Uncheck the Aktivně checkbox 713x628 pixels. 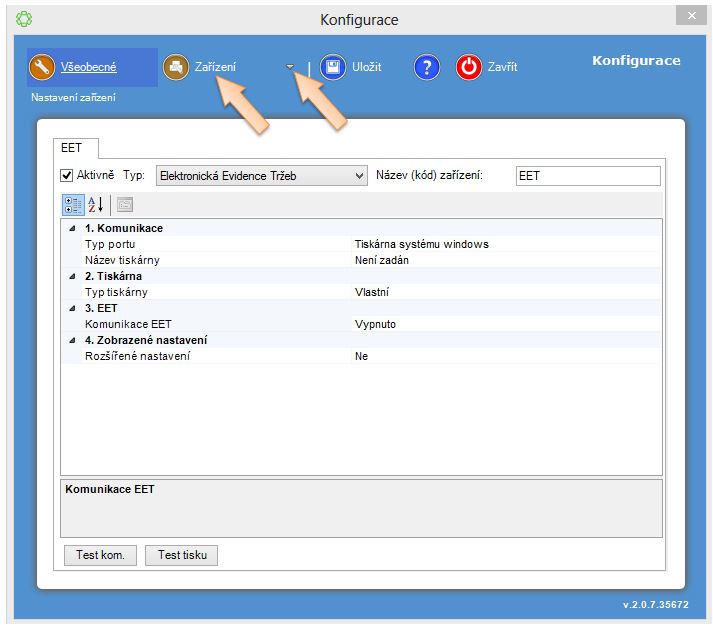tap(67, 176)
